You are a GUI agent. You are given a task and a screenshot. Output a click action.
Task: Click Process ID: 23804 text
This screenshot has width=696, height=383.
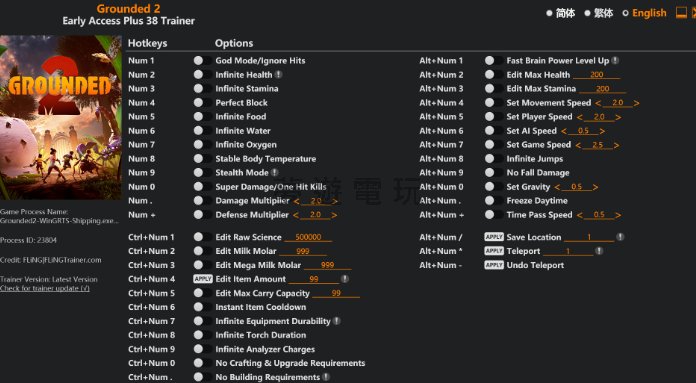click(x=28, y=240)
